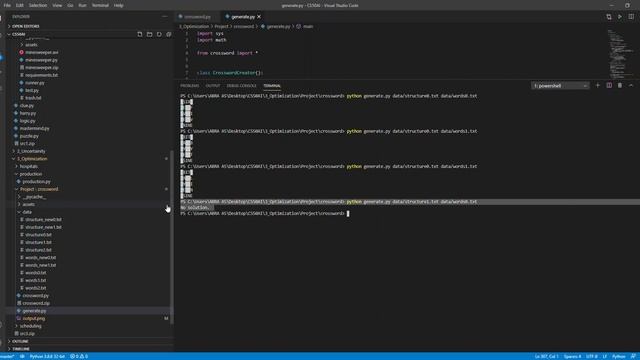Create a new terminal with plus icon
Image resolution: width=640 pixels, height=360 pixels.
[x=598, y=86]
